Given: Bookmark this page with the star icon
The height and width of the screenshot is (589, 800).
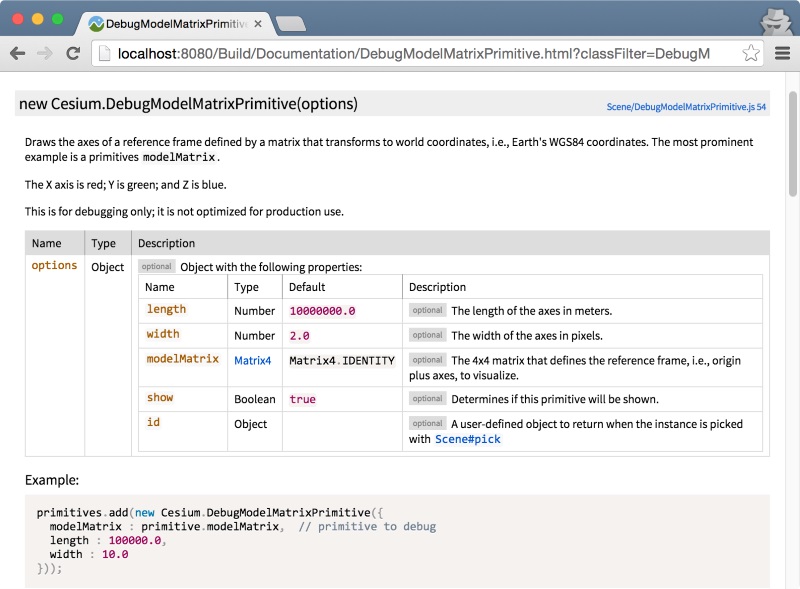Looking at the screenshot, I should click(x=751, y=53).
